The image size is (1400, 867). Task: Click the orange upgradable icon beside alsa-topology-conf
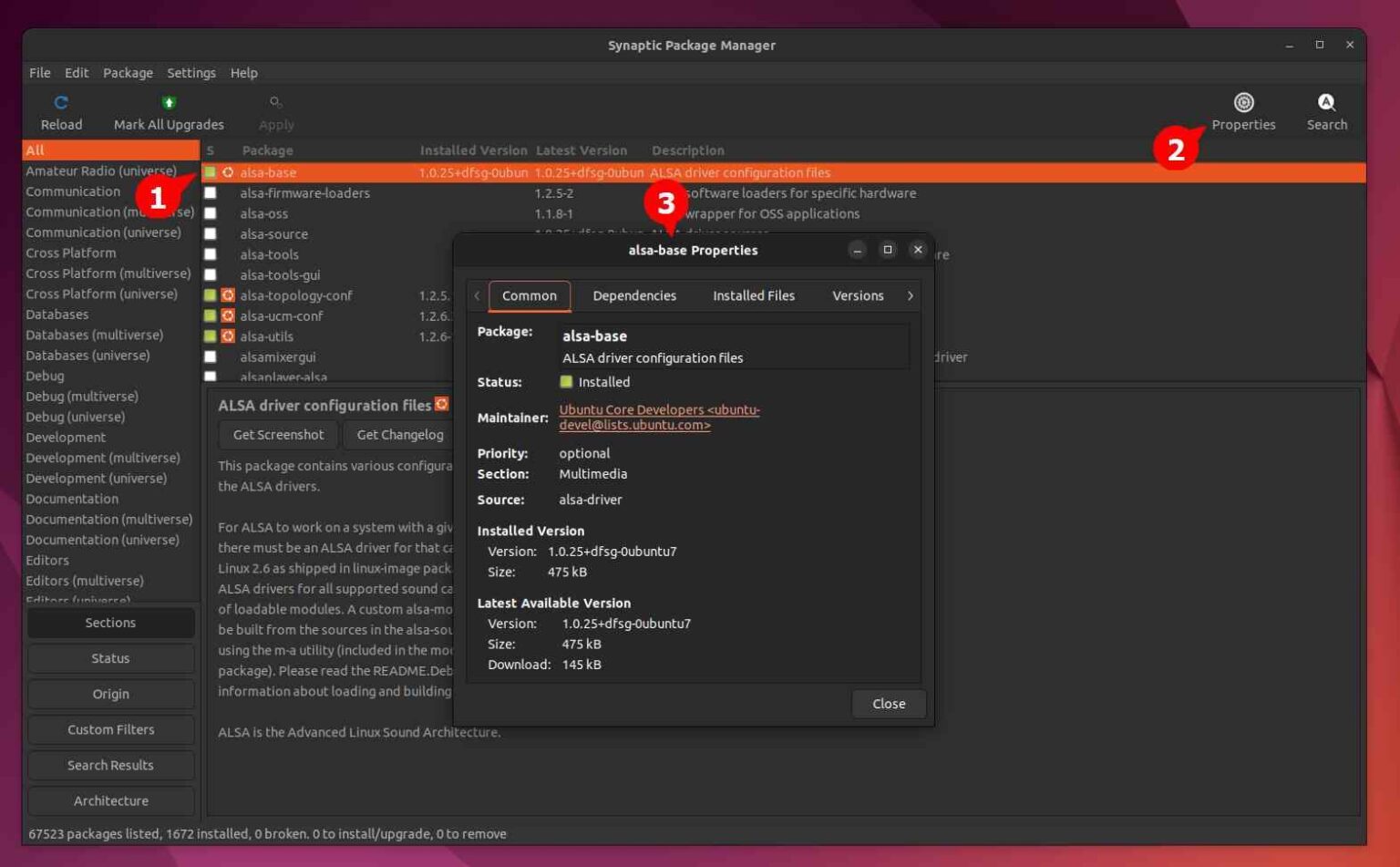tap(228, 295)
